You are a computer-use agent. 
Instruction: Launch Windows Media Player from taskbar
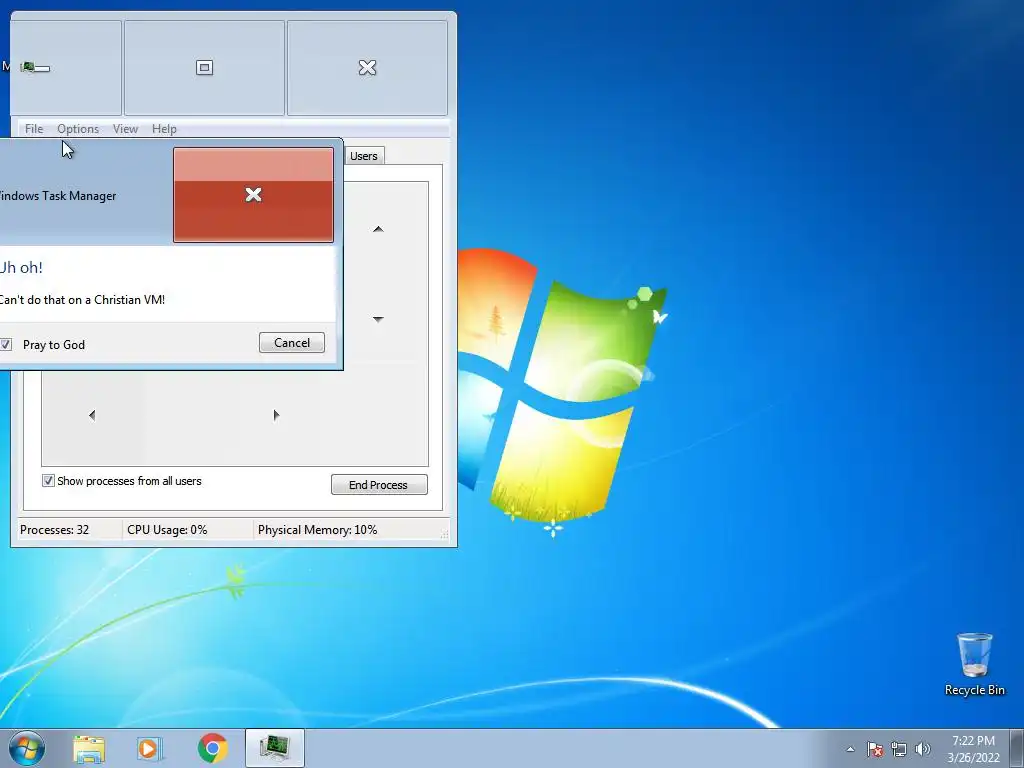point(149,748)
